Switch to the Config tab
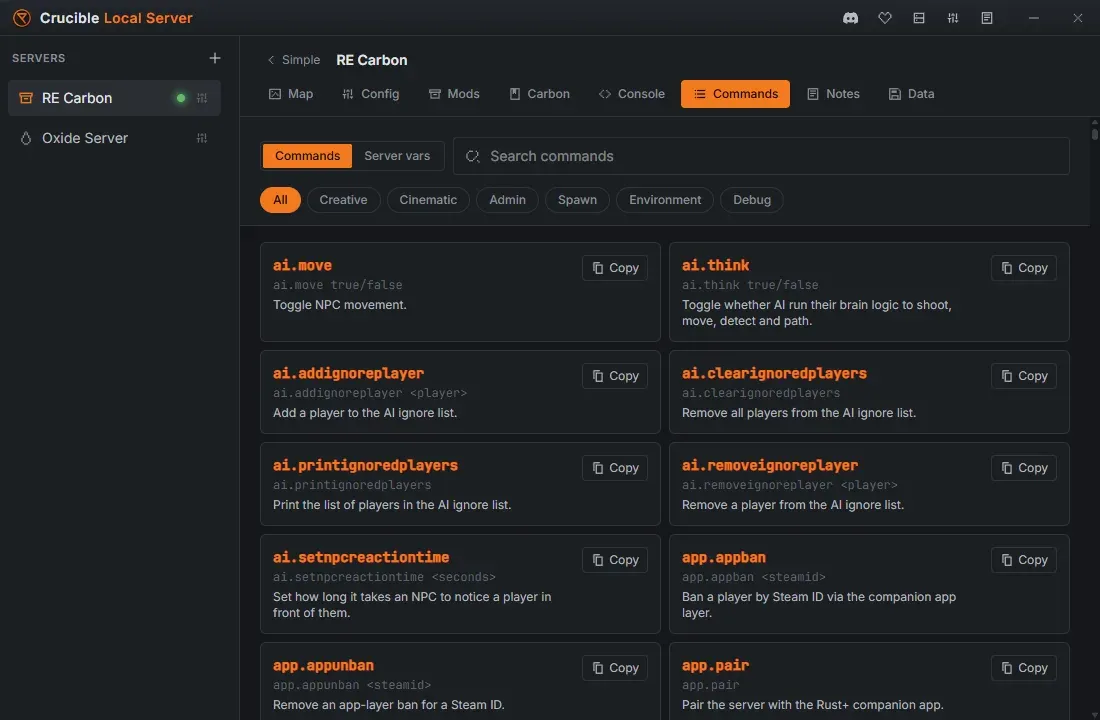1100x720 pixels. pyautogui.click(x=370, y=94)
